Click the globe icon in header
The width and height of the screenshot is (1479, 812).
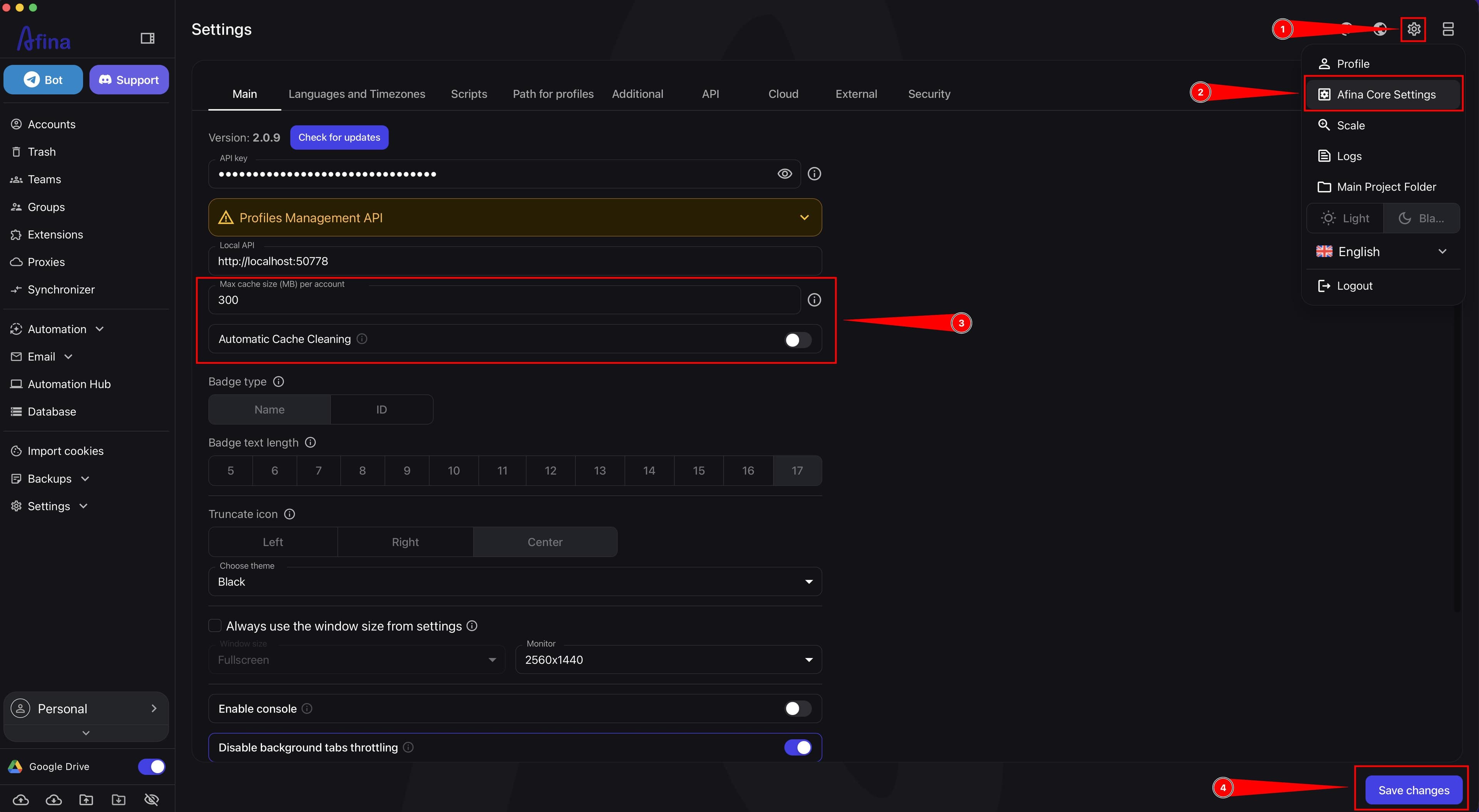[1380, 29]
